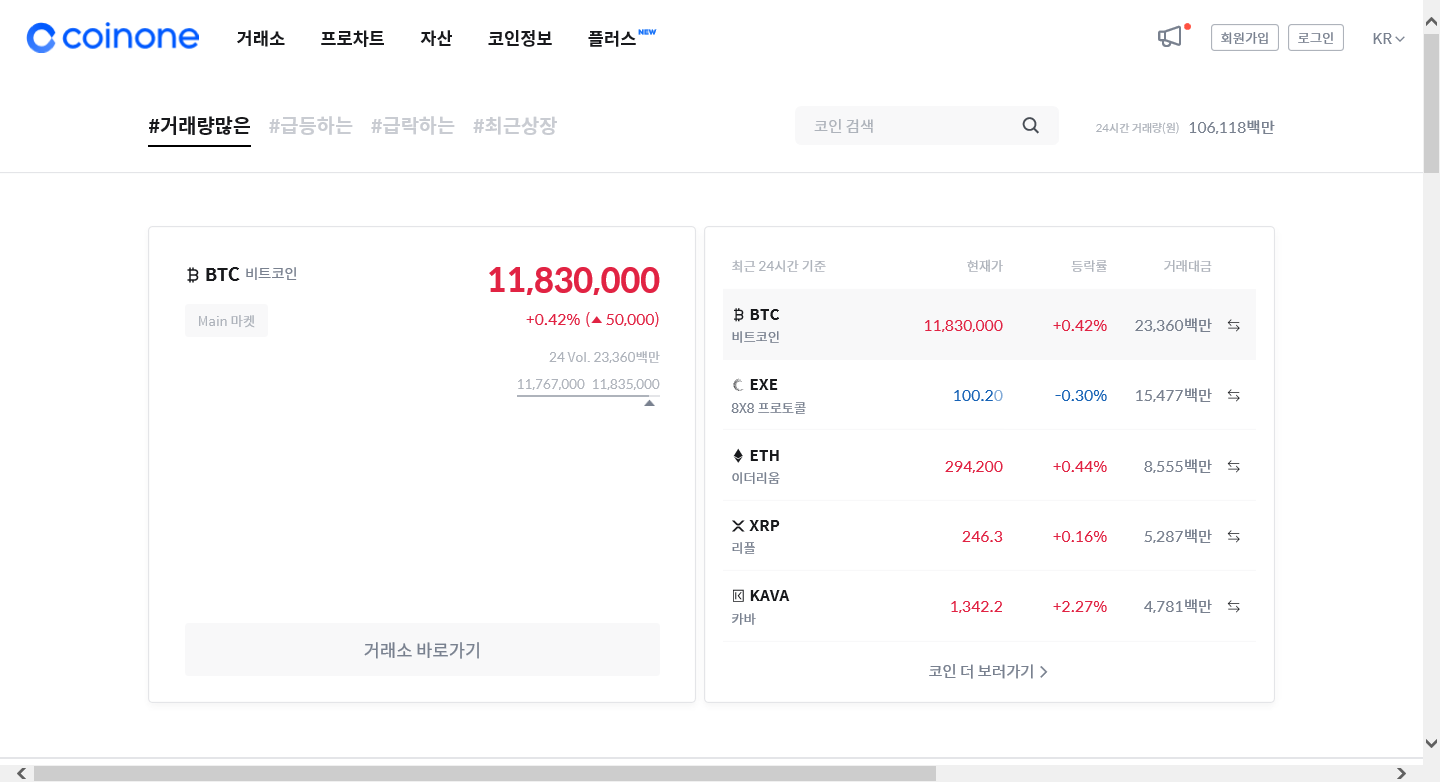Image resolution: width=1440 pixels, height=782 pixels.
Task: Click the swap arrows icon in EXE row
Action: pyautogui.click(x=1234, y=395)
